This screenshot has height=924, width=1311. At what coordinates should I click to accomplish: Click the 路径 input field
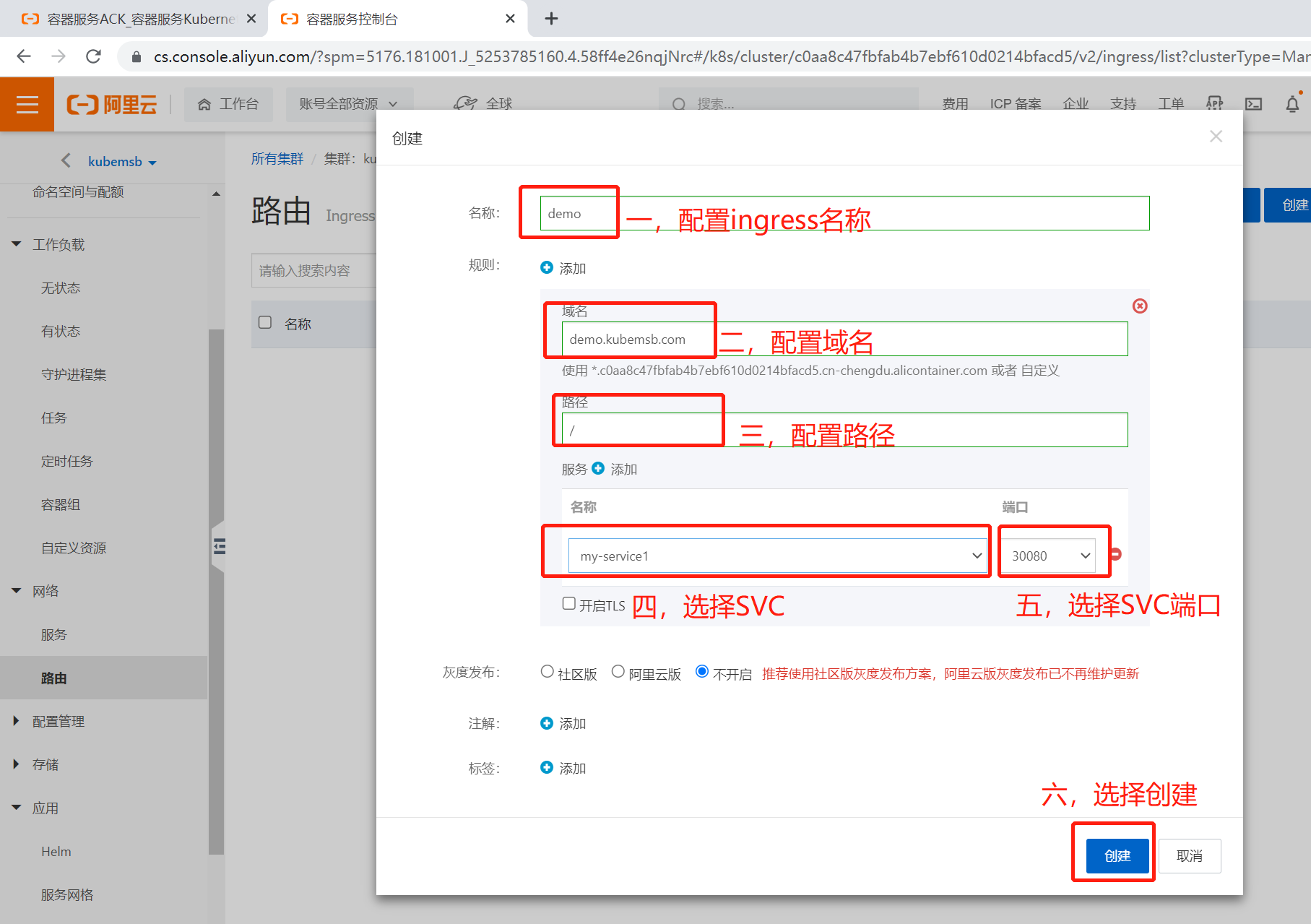[844, 430]
